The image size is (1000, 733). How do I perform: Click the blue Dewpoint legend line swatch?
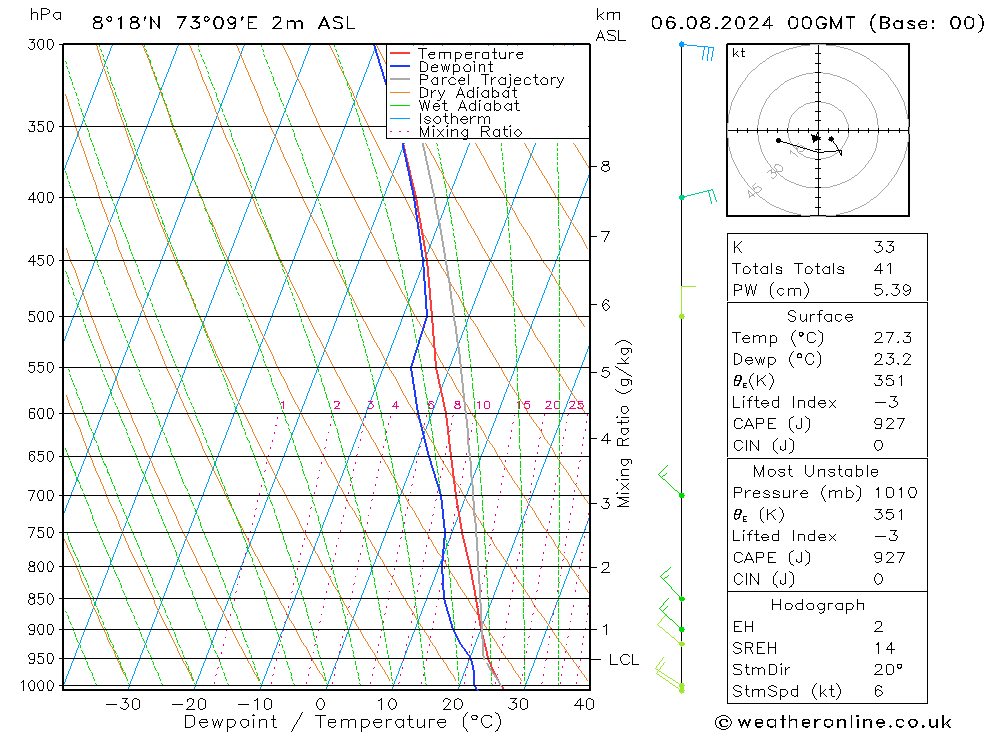400,66
